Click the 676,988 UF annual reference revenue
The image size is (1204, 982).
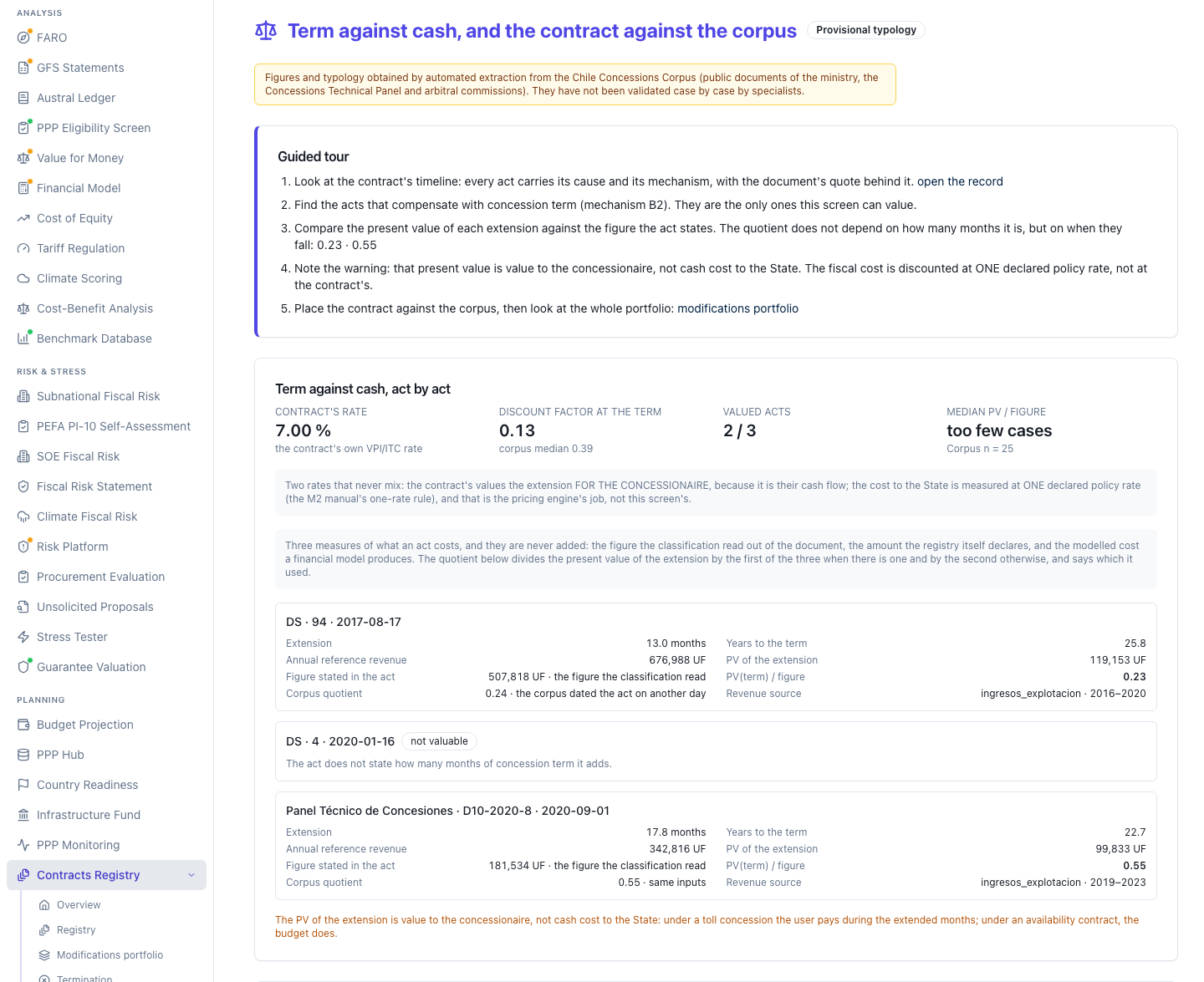677,660
